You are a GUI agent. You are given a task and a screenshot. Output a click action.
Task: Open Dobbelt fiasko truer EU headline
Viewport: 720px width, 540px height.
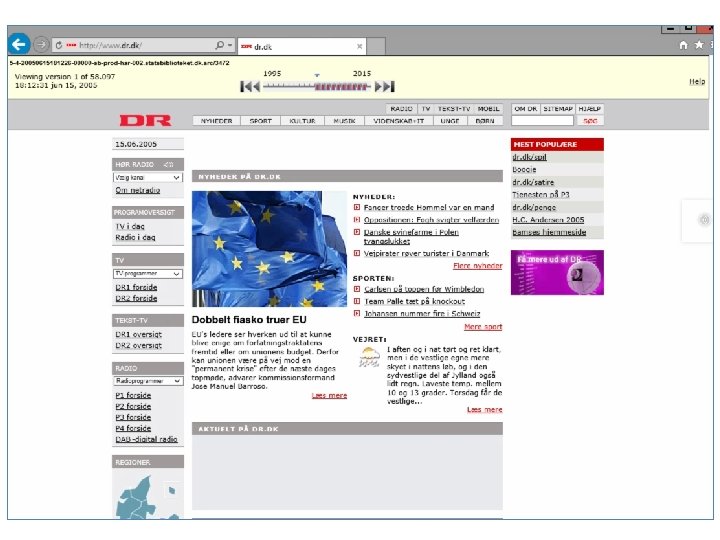[x=249, y=320]
